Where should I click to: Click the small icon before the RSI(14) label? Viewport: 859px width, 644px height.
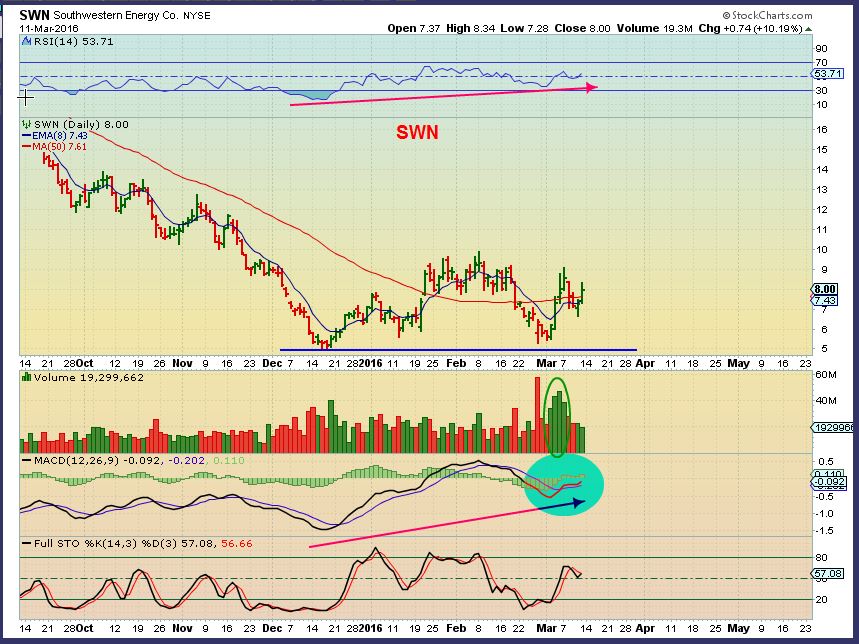point(26,42)
